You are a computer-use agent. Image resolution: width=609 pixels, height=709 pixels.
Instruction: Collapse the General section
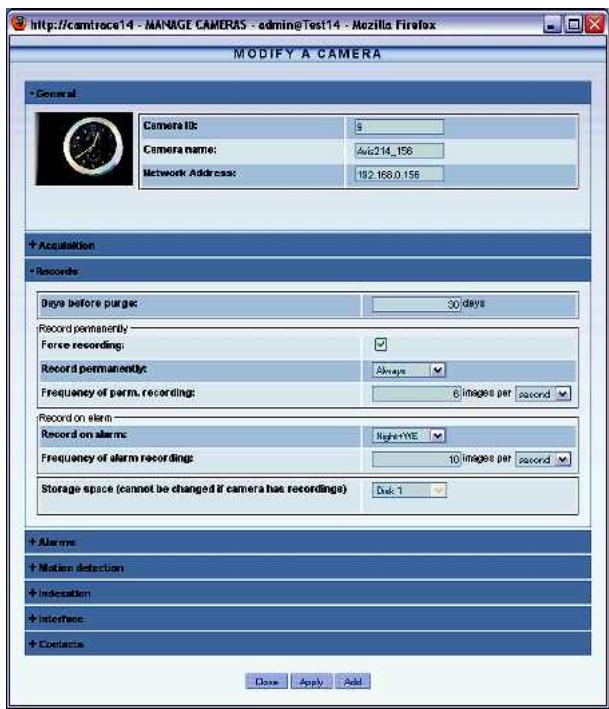307,93
